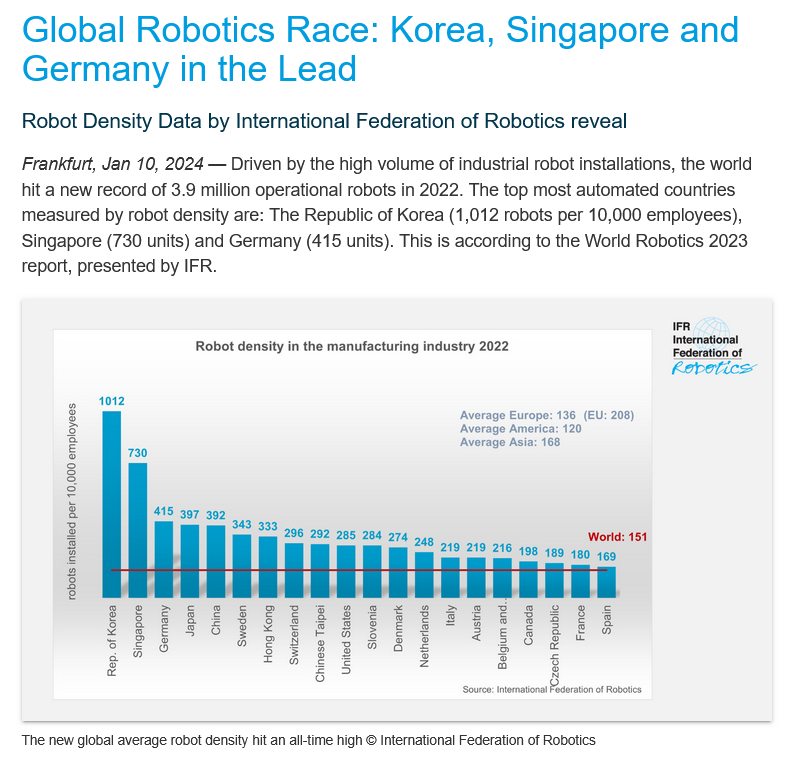Click the dateline "Frankfurt, Jan 10, 2024"

click(112, 164)
